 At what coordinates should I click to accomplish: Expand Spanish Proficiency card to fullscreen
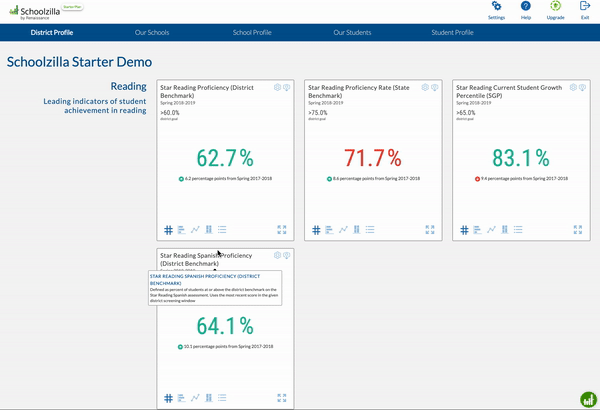point(282,398)
